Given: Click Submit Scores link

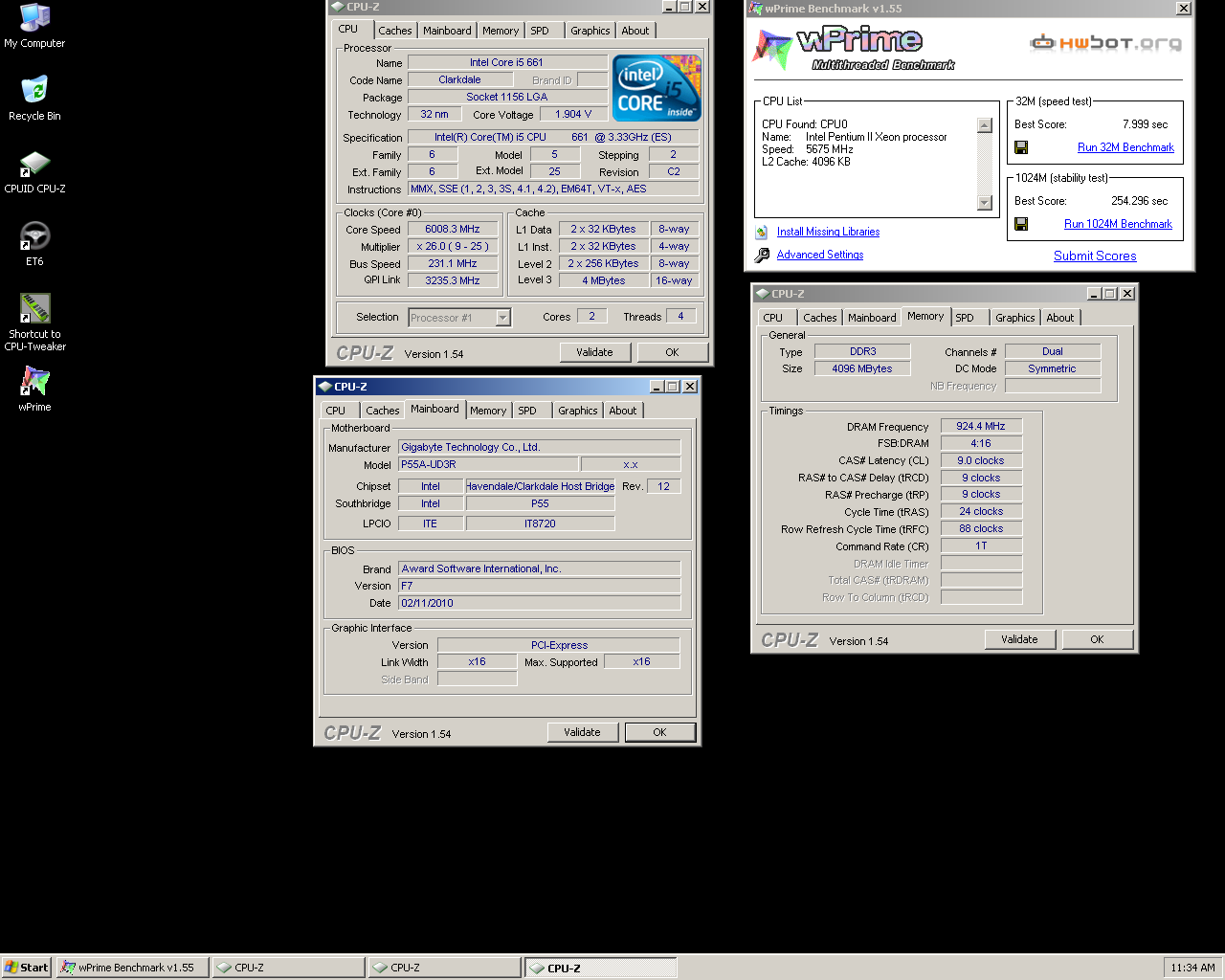Looking at the screenshot, I should (1095, 256).
